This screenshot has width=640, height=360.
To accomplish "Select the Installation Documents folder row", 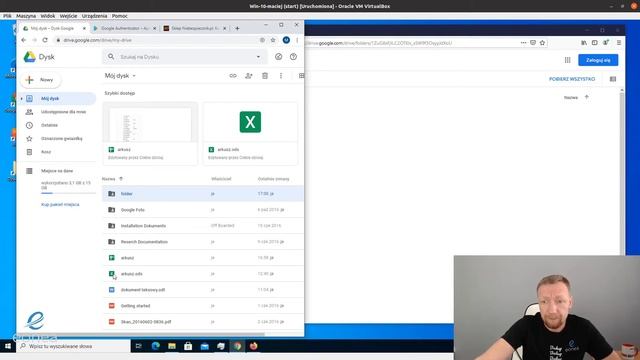I will coord(202,226).
